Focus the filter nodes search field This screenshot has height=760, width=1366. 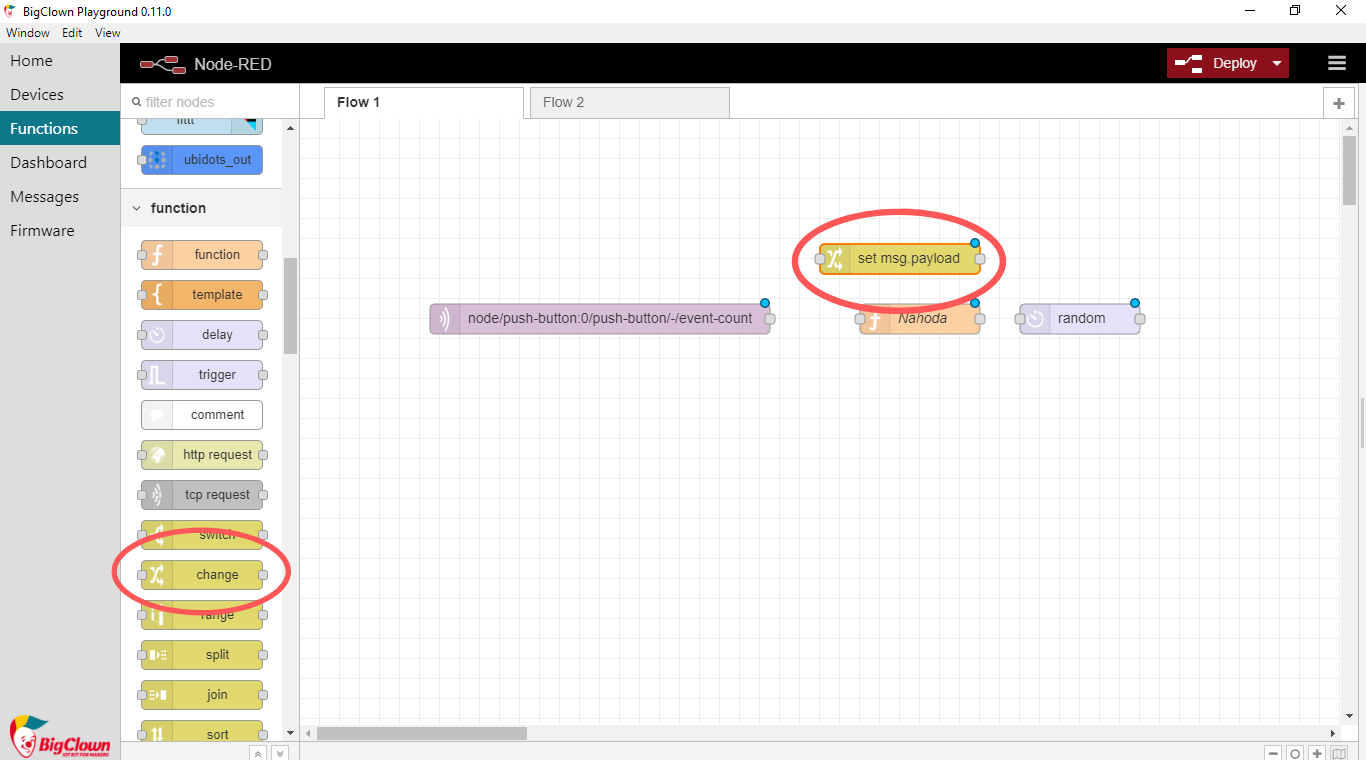pos(210,102)
